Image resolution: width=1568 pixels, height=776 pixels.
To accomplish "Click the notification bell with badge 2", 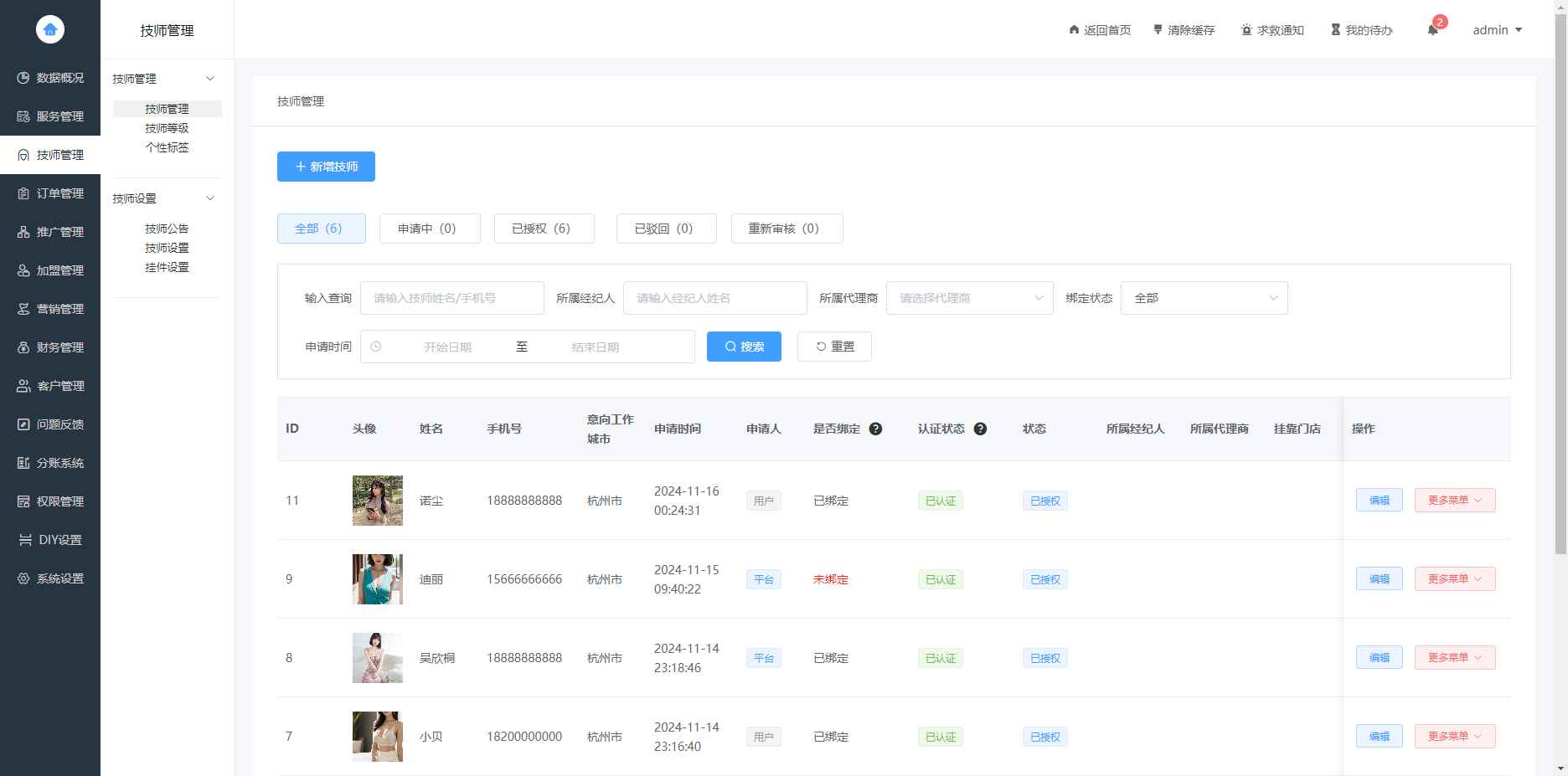I will [x=1432, y=29].
